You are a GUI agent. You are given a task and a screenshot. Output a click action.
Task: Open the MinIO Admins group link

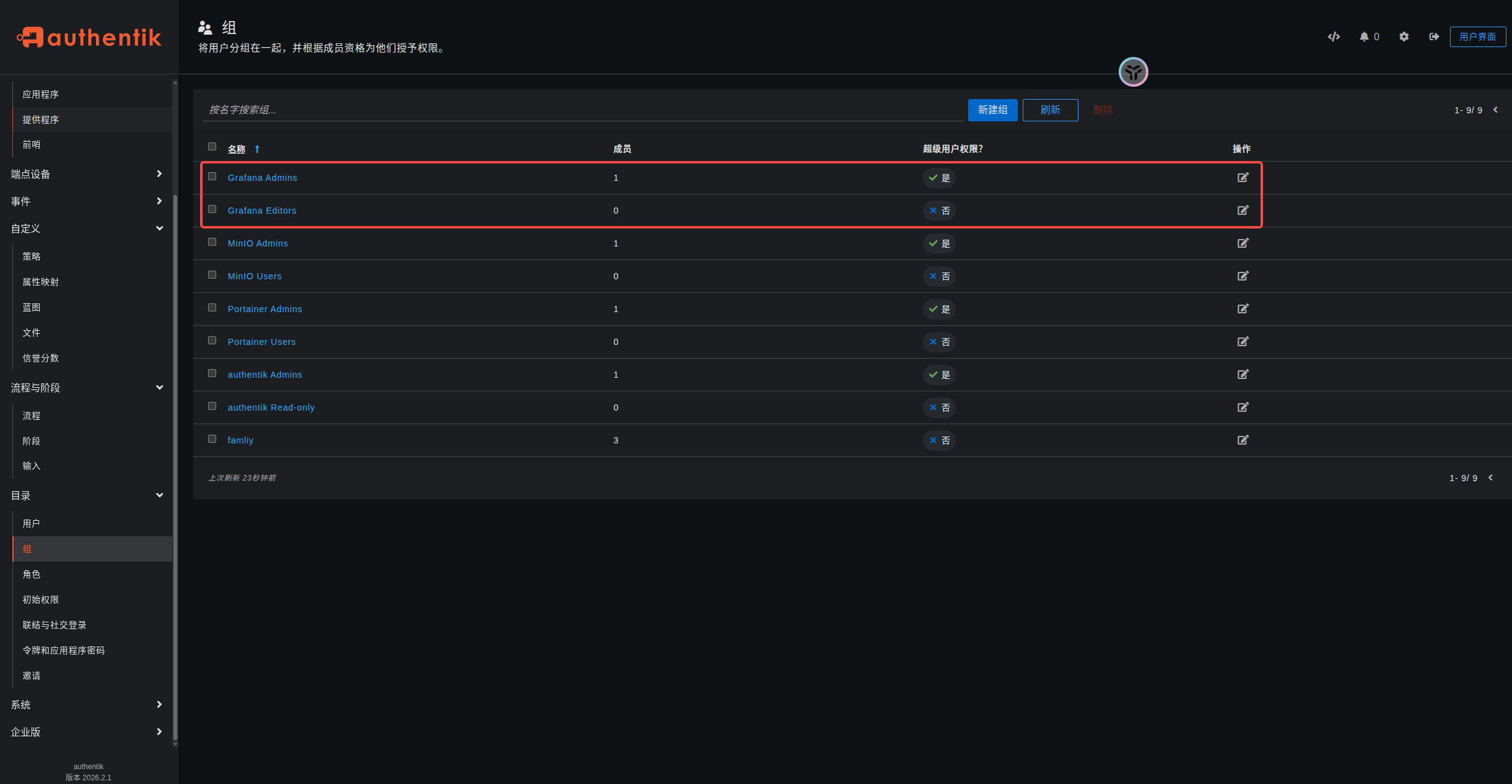click(x=258, y=243)
